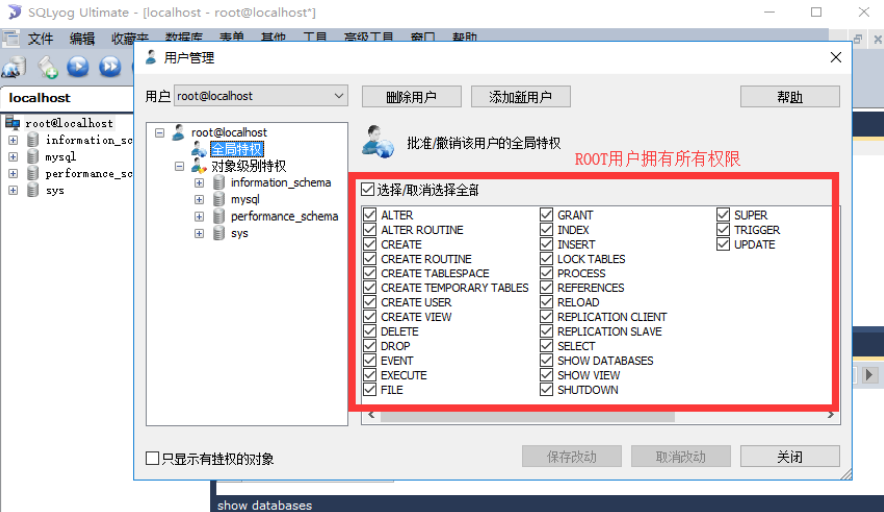Image resolution: width=884 pixels, height=512 pixels.
Task: Expand sys database in main window tree
Action: click(x=13, y=191)
